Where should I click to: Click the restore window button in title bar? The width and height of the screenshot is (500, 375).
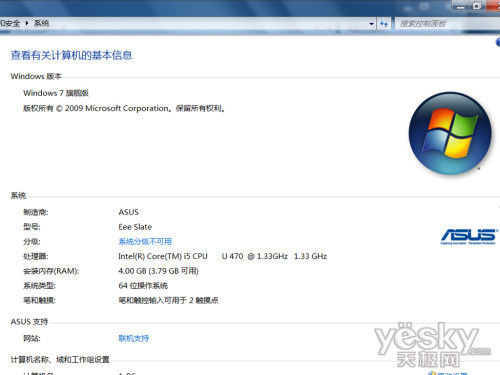(x=477, y=6)
